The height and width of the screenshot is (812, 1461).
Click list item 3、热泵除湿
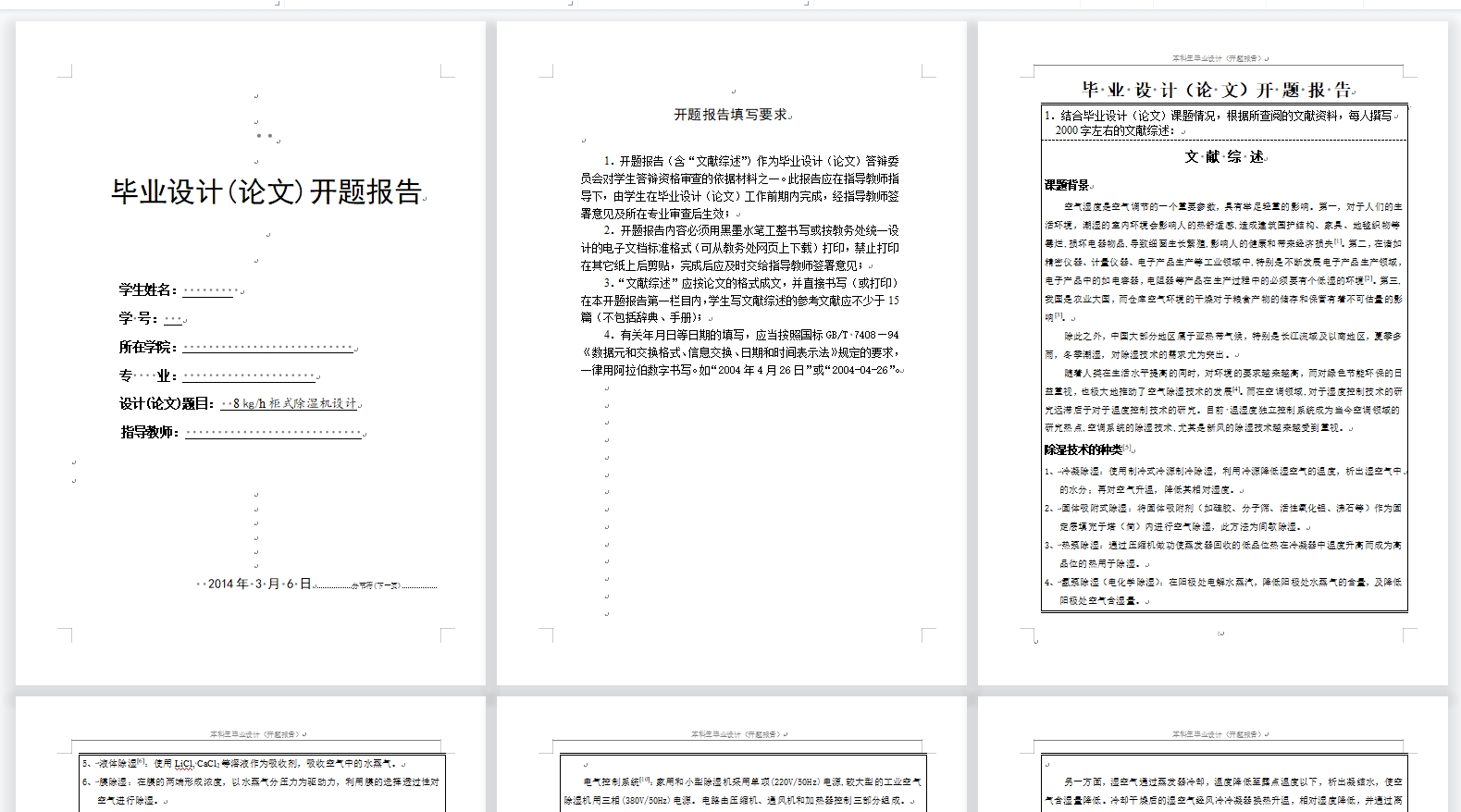coord(1223,554)
